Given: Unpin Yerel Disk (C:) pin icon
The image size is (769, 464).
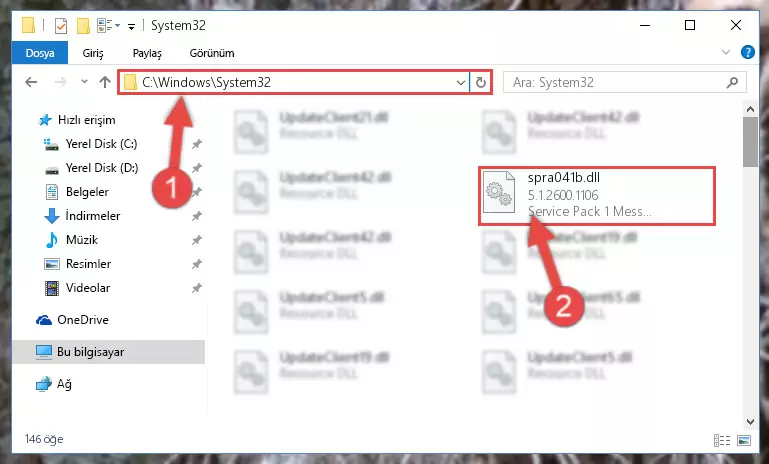Looking at the screenshot, I should point(197,144).
